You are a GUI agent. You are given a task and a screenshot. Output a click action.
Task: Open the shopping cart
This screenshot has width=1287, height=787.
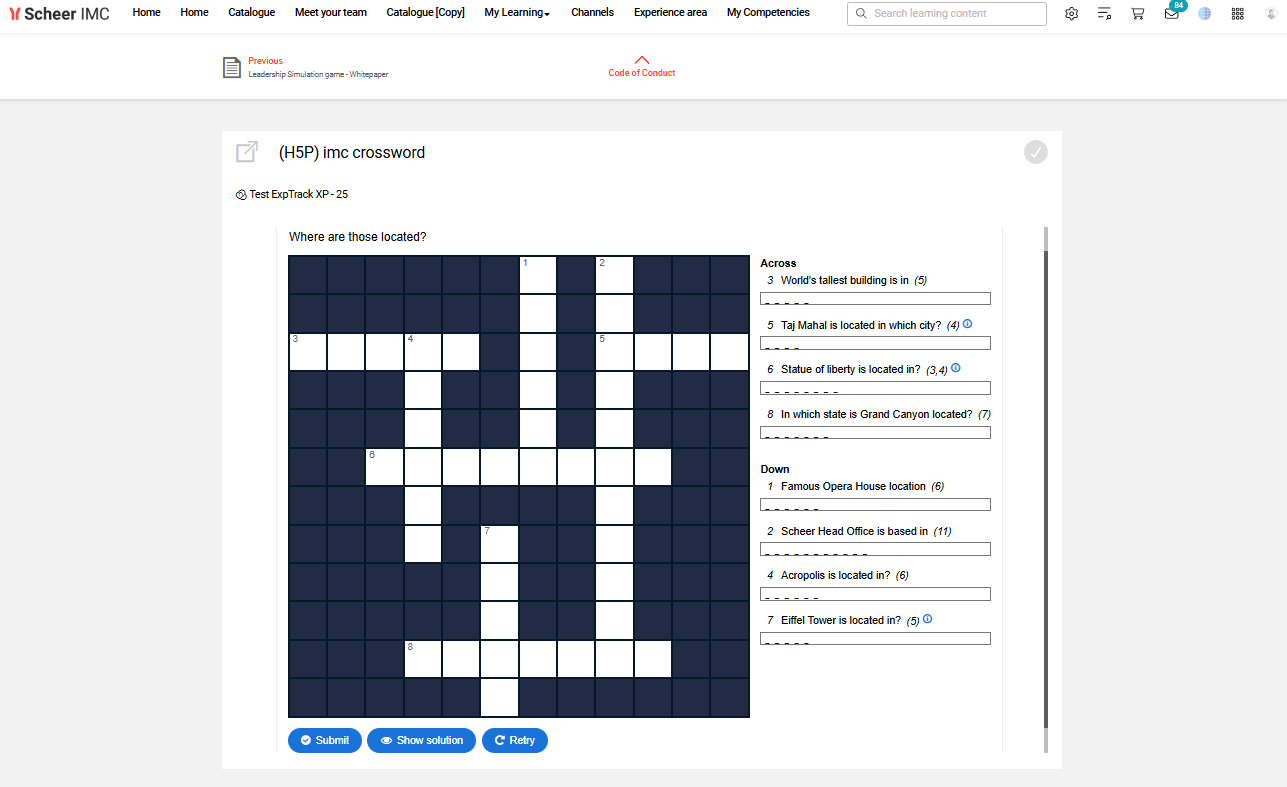point(1137,13)
